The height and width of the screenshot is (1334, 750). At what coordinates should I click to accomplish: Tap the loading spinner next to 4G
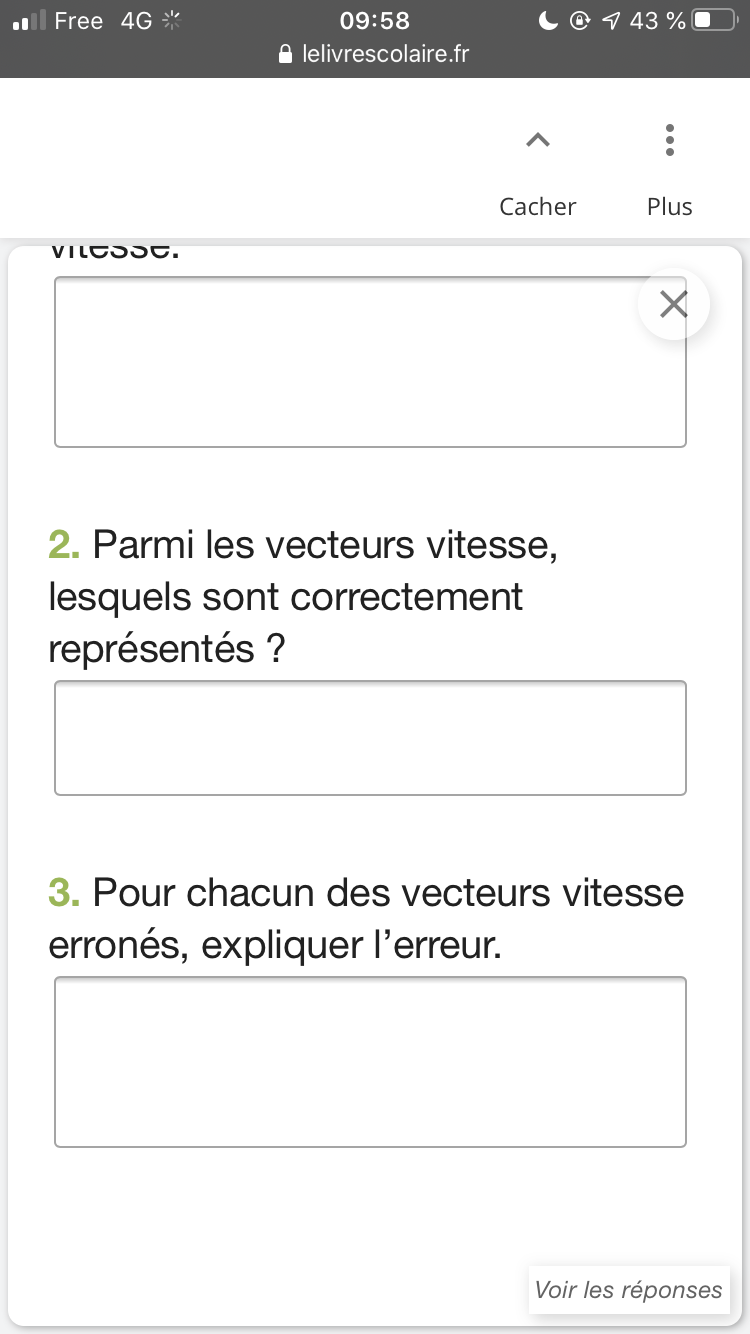point(172,21)
